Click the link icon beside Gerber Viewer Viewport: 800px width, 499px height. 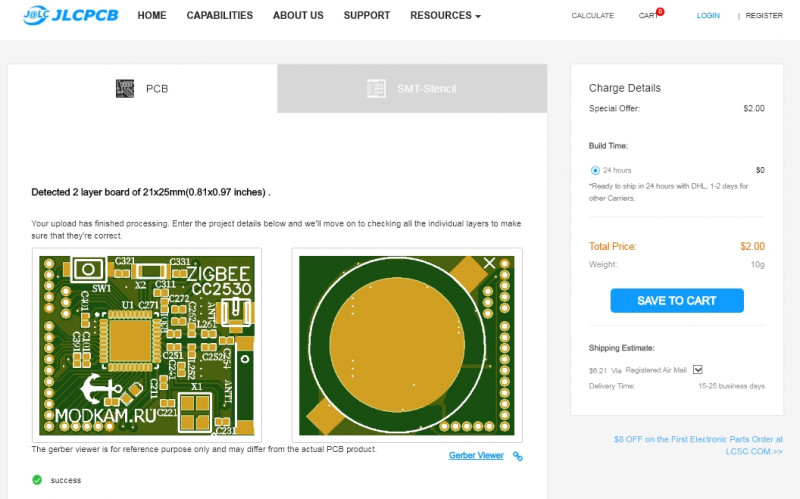click(518, 456)
